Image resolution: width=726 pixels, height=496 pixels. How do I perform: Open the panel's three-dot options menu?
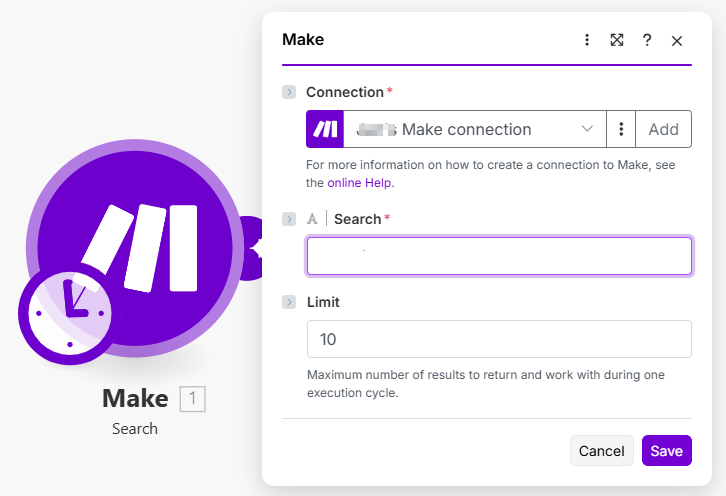pyautogui.click(x=587, y=40)
